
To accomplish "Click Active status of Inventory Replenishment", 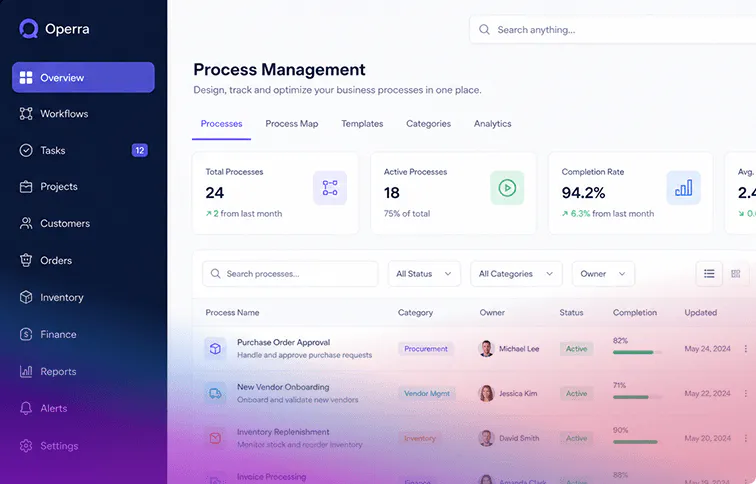I will [x=576, y=438].
